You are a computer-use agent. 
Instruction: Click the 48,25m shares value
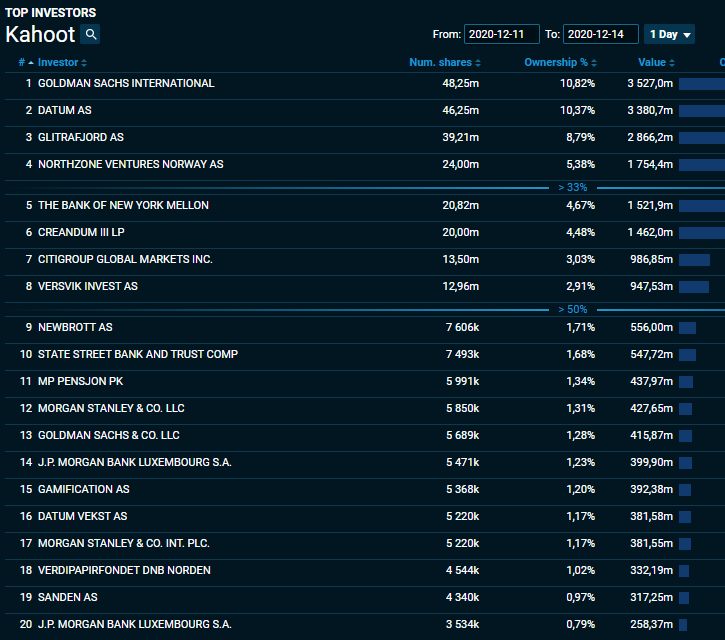pos(461,84)
